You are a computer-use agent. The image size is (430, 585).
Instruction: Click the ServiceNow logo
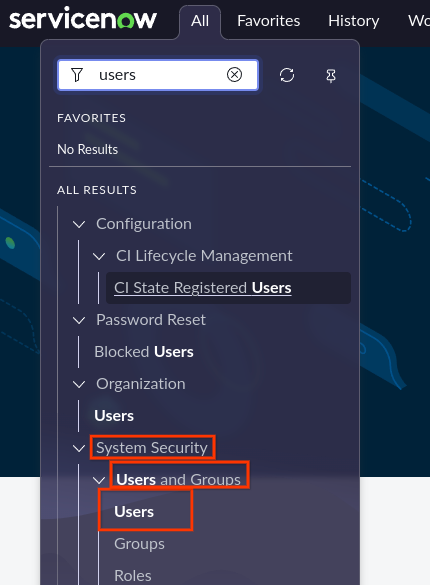(83, 18)
